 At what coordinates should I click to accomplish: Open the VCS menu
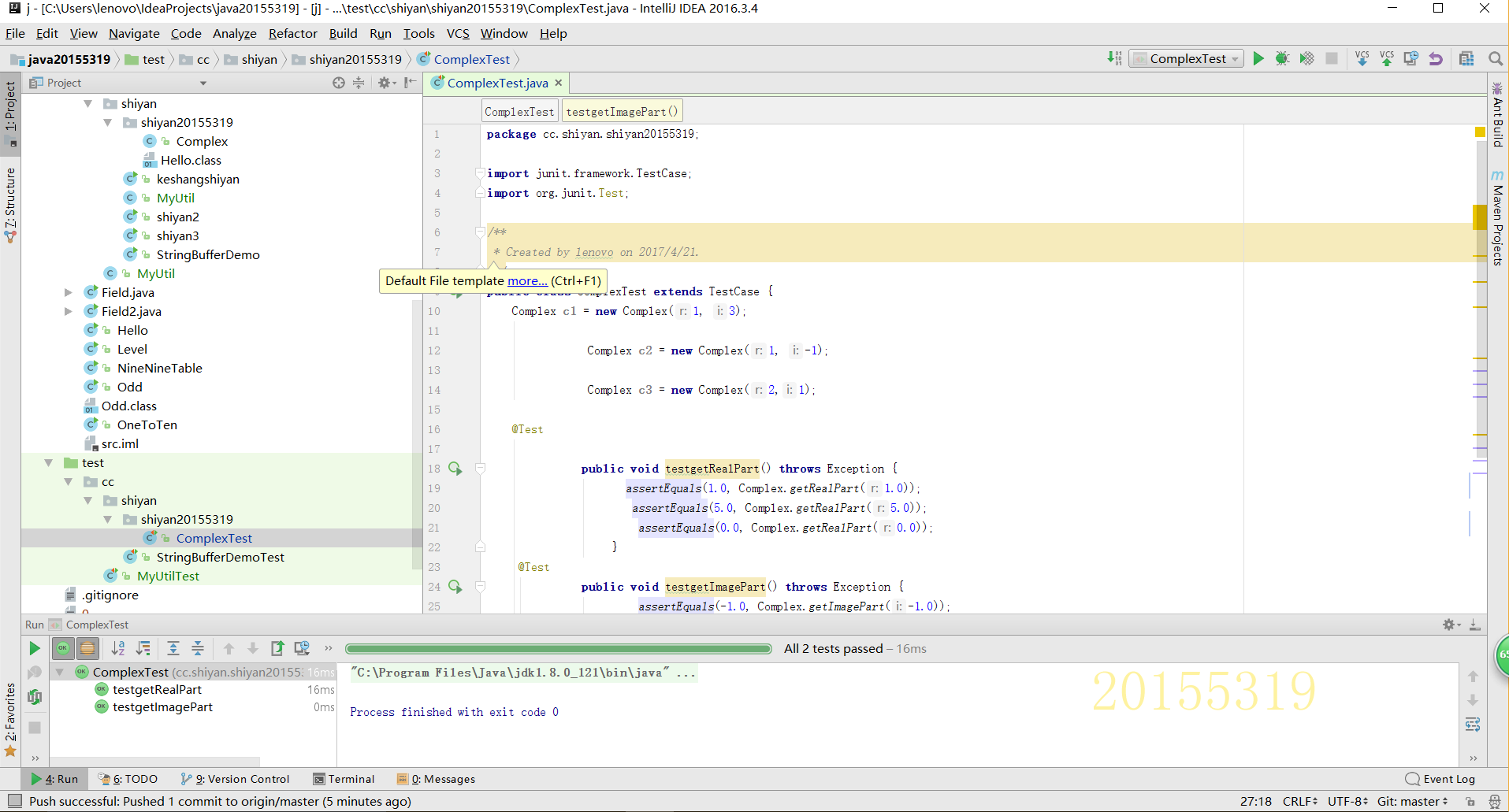tap(458, 33)
